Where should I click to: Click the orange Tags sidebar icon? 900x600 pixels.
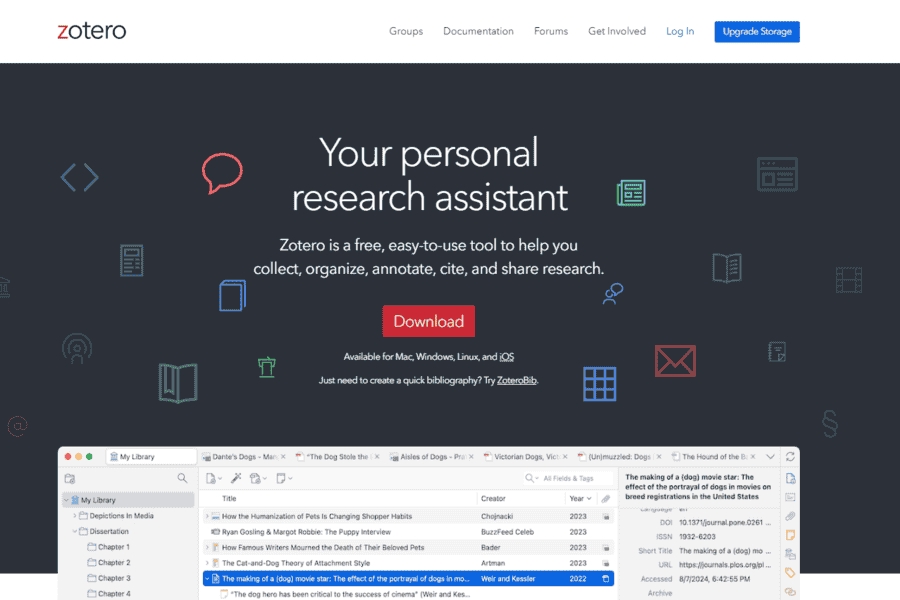[x=790, y=572]
